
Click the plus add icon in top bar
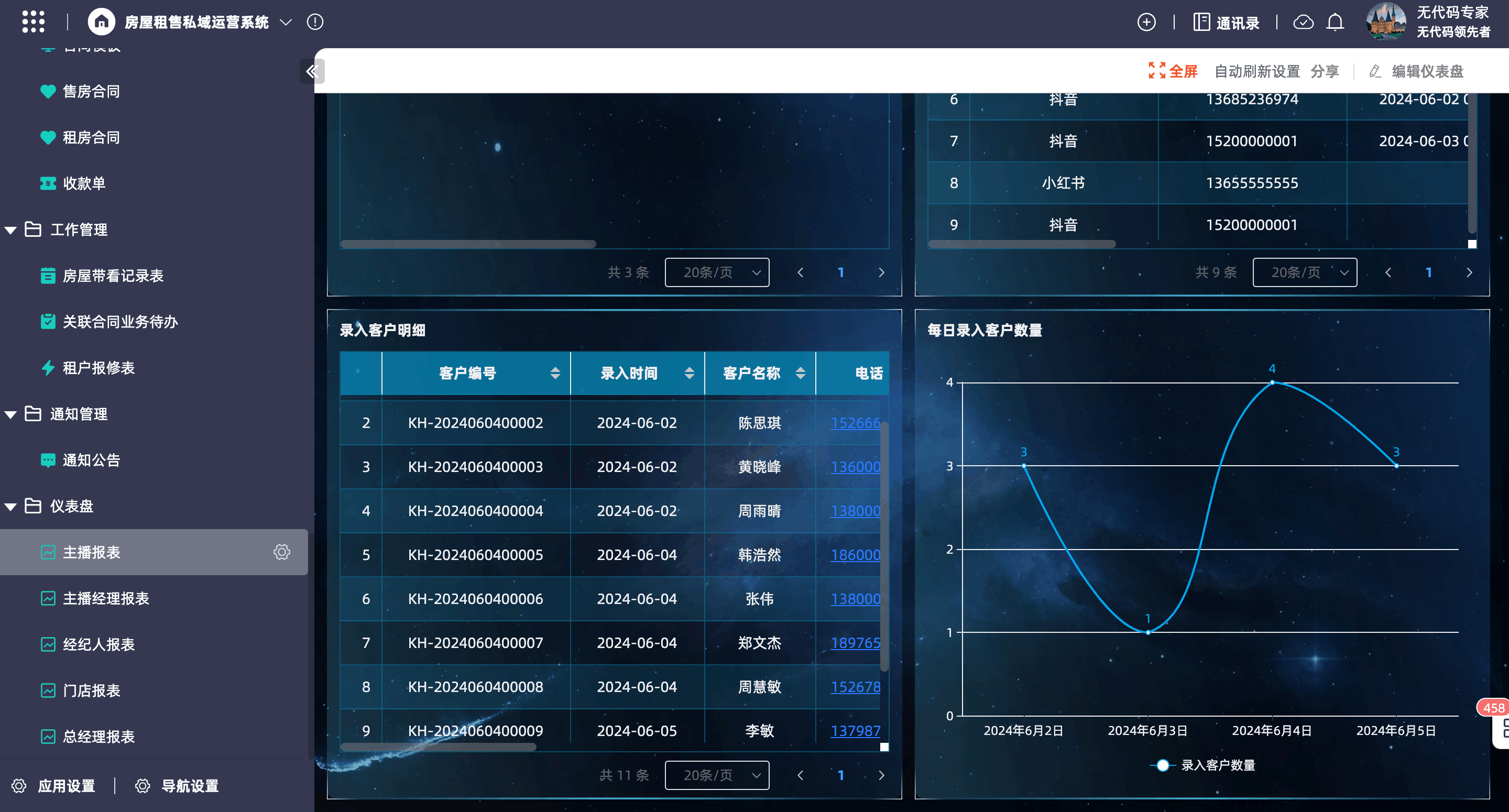coord(1146,22)
